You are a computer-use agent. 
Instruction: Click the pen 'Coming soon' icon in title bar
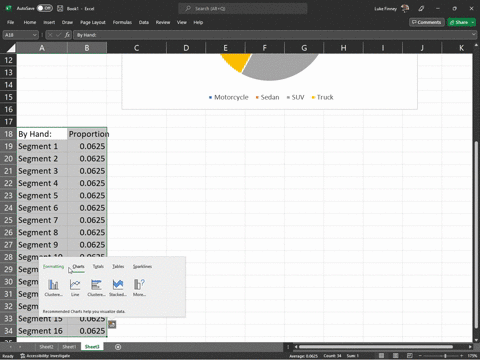pos(422,8)
